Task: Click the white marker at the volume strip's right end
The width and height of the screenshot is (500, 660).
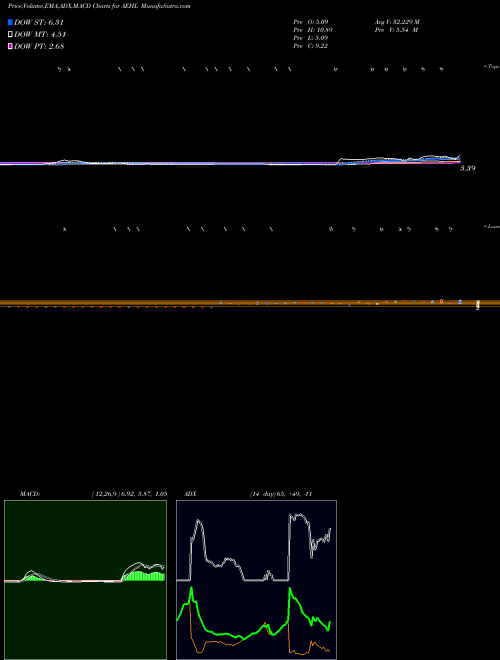Action: 478,305
